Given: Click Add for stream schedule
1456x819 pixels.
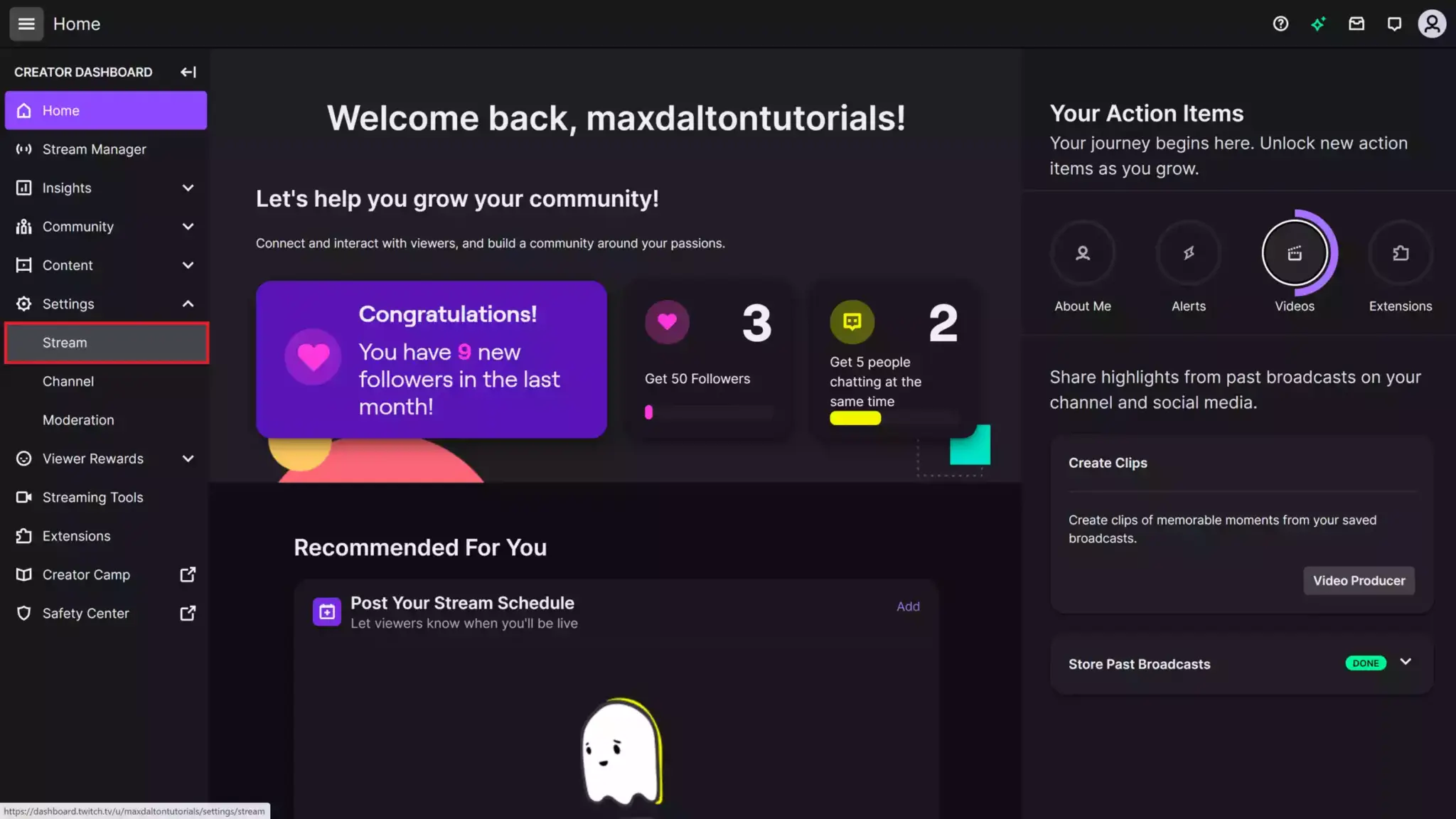Looking at the screenshot, I should pyautogui.click(x=908, y=606).
